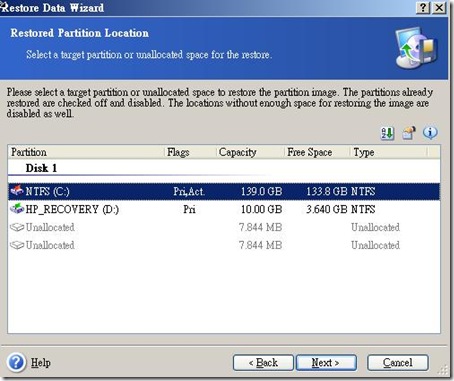Click NTFS type cell of HP_RECOVERY row
The image size is (454, 381).
(363, 209)
